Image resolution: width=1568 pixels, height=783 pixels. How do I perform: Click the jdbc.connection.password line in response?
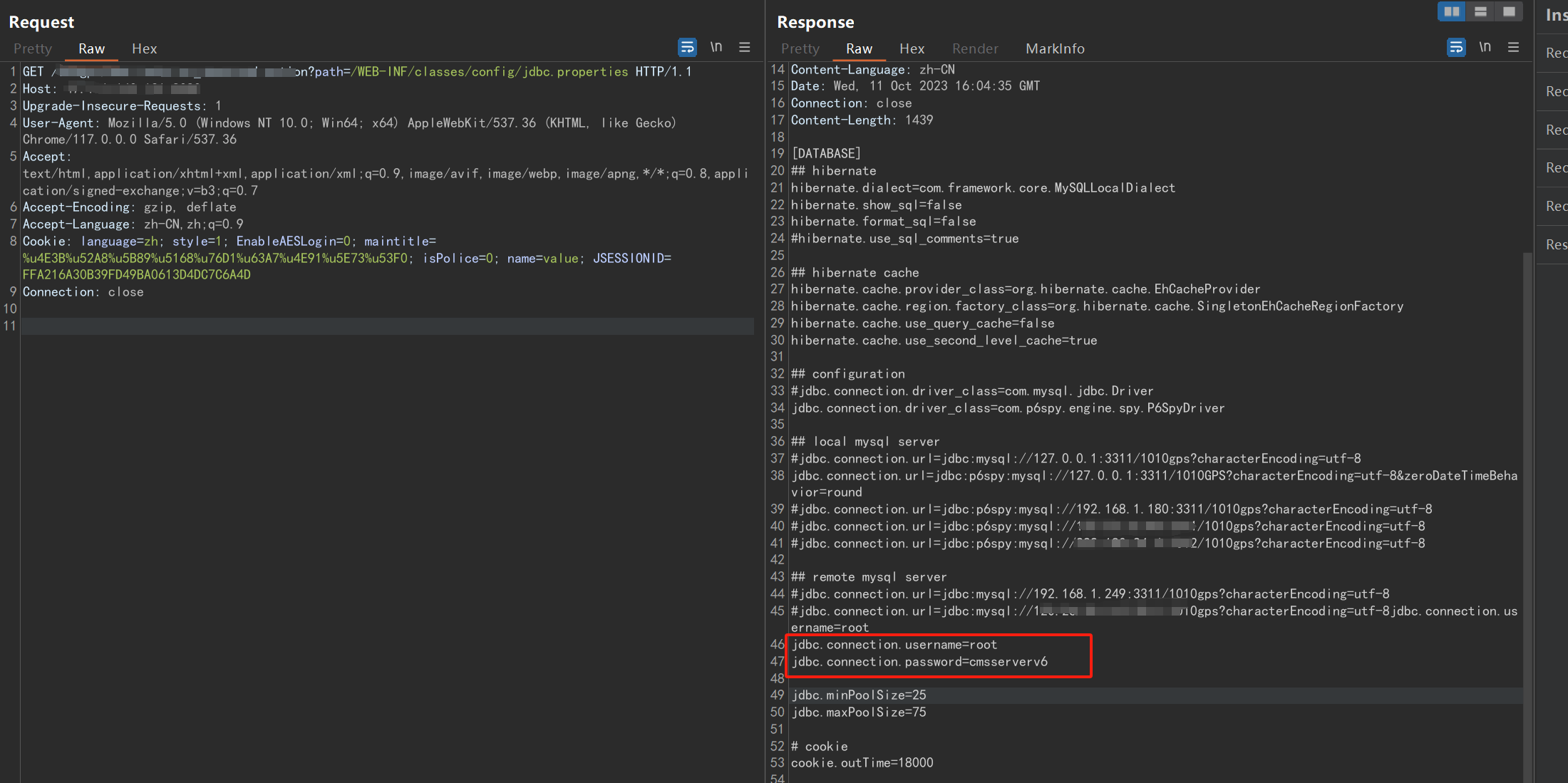click(x=919, y=662)
